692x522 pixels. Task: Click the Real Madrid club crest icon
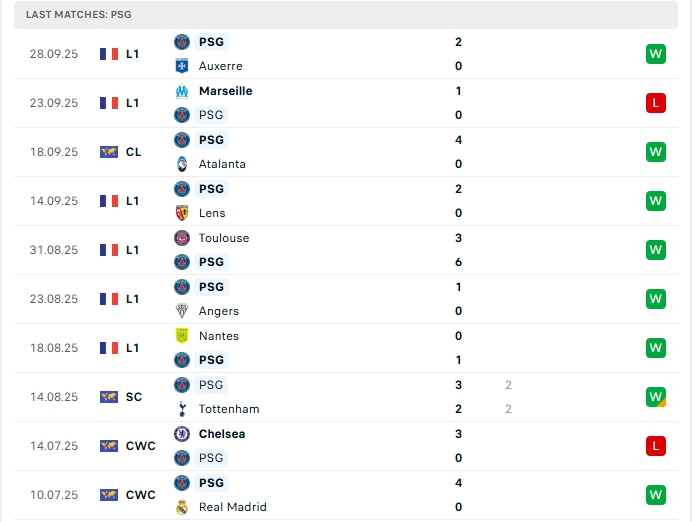point(182,507)
